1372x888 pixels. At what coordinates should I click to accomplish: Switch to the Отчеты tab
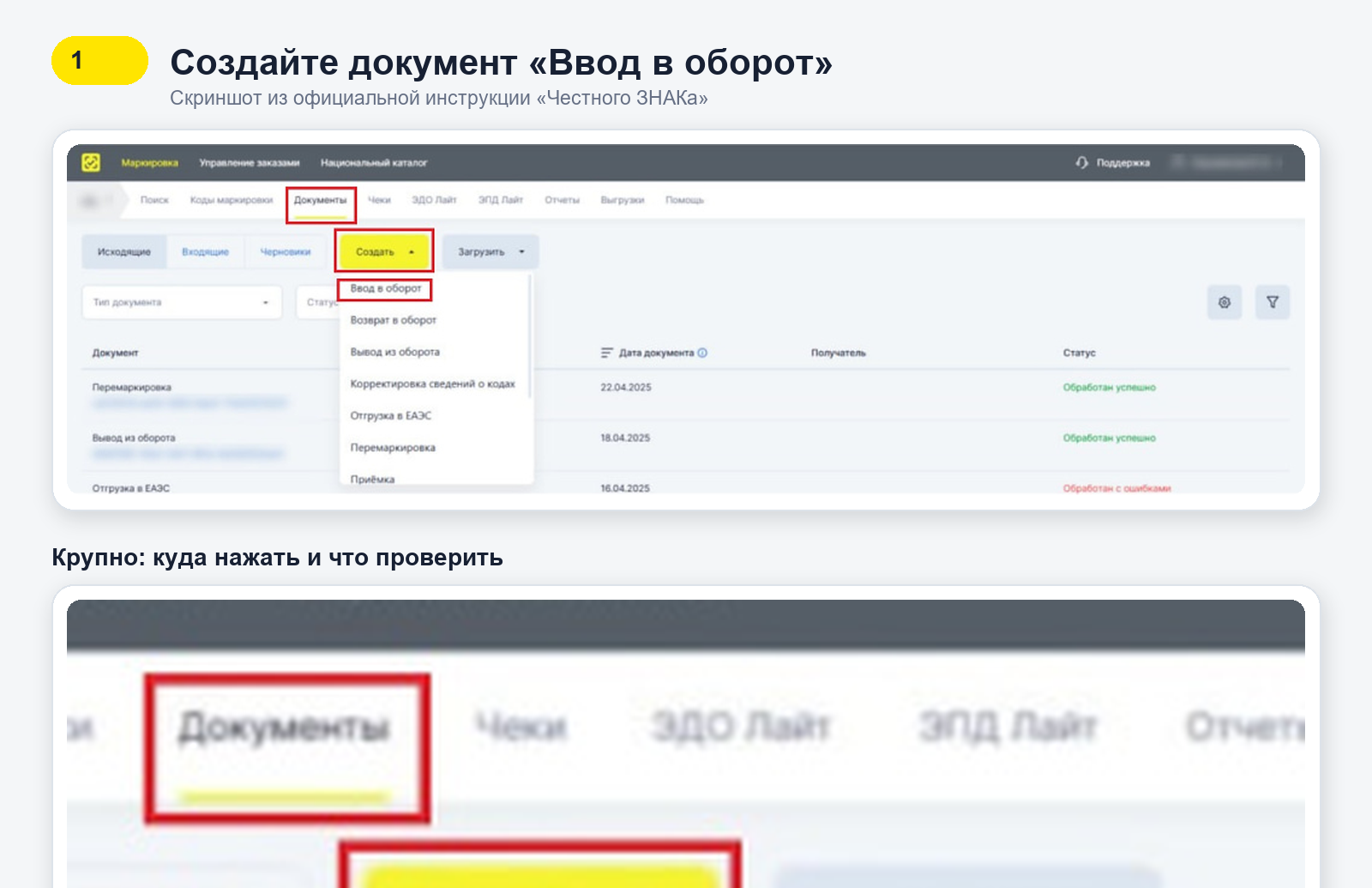[x=563, y=200]
